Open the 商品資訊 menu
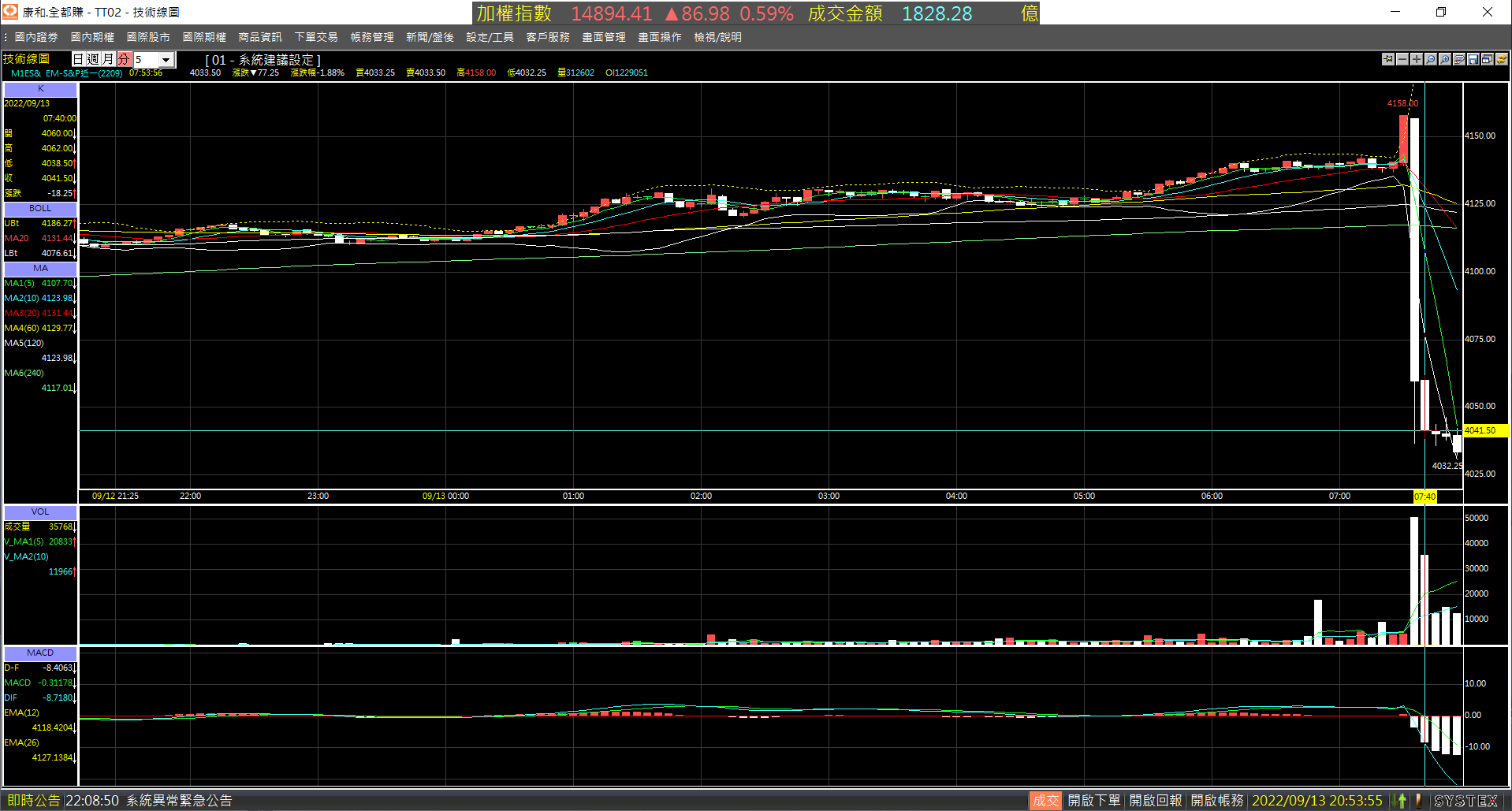Image resolution: width=1512 pixels, height=811 pixels. coord(260,37)
